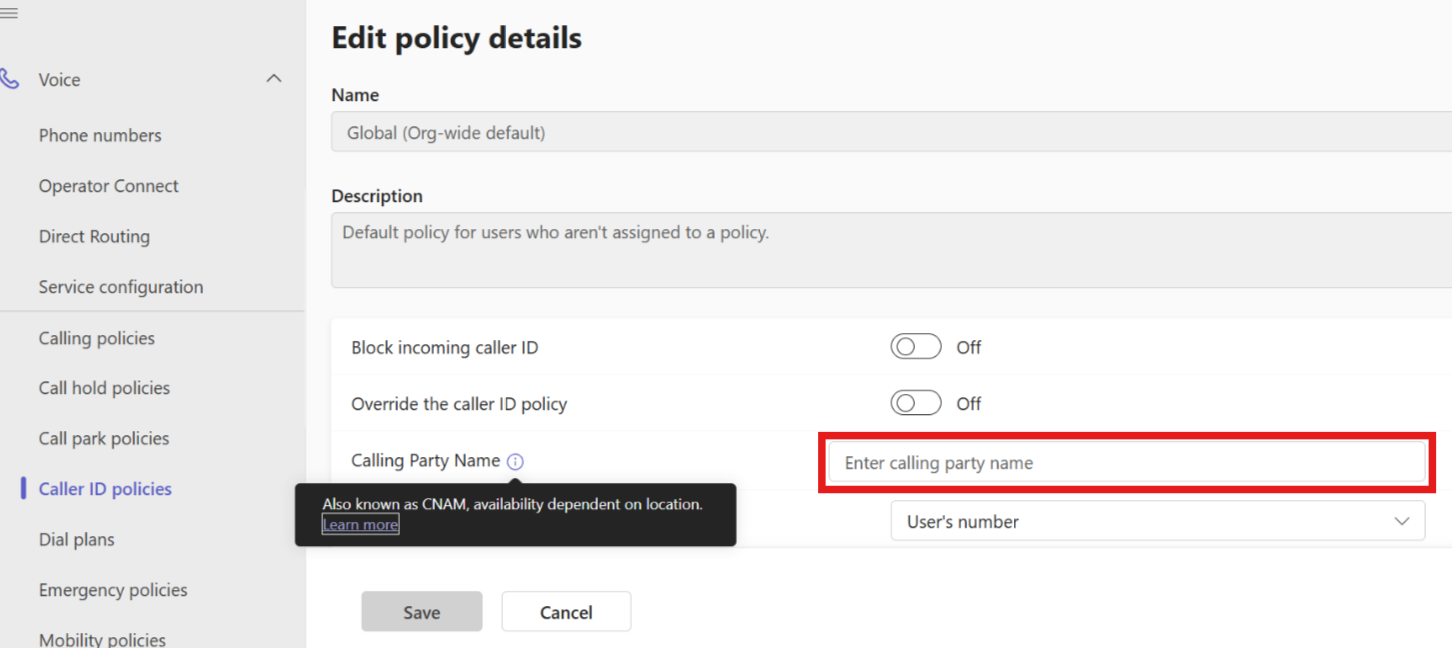Click the Voice phone icon

pyautogui.click(x=9, y=79)
